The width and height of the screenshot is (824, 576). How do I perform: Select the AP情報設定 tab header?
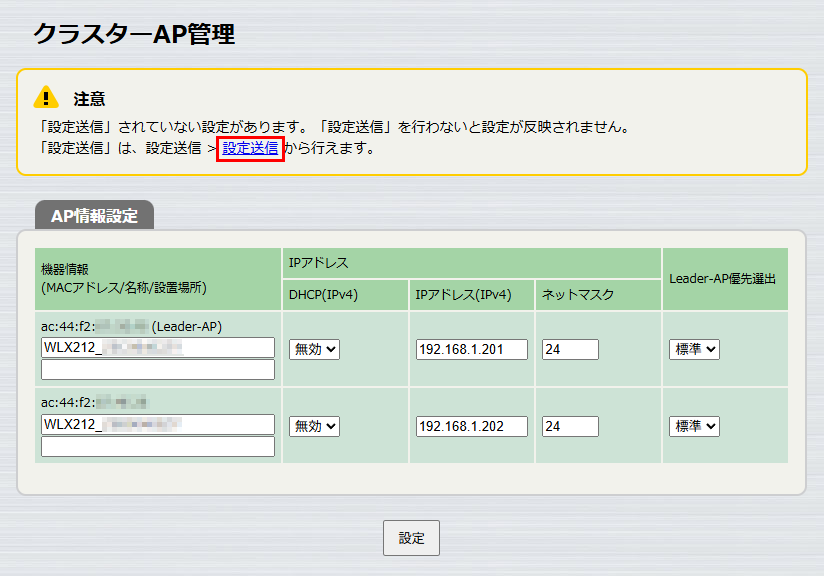[x=93, y=214]
